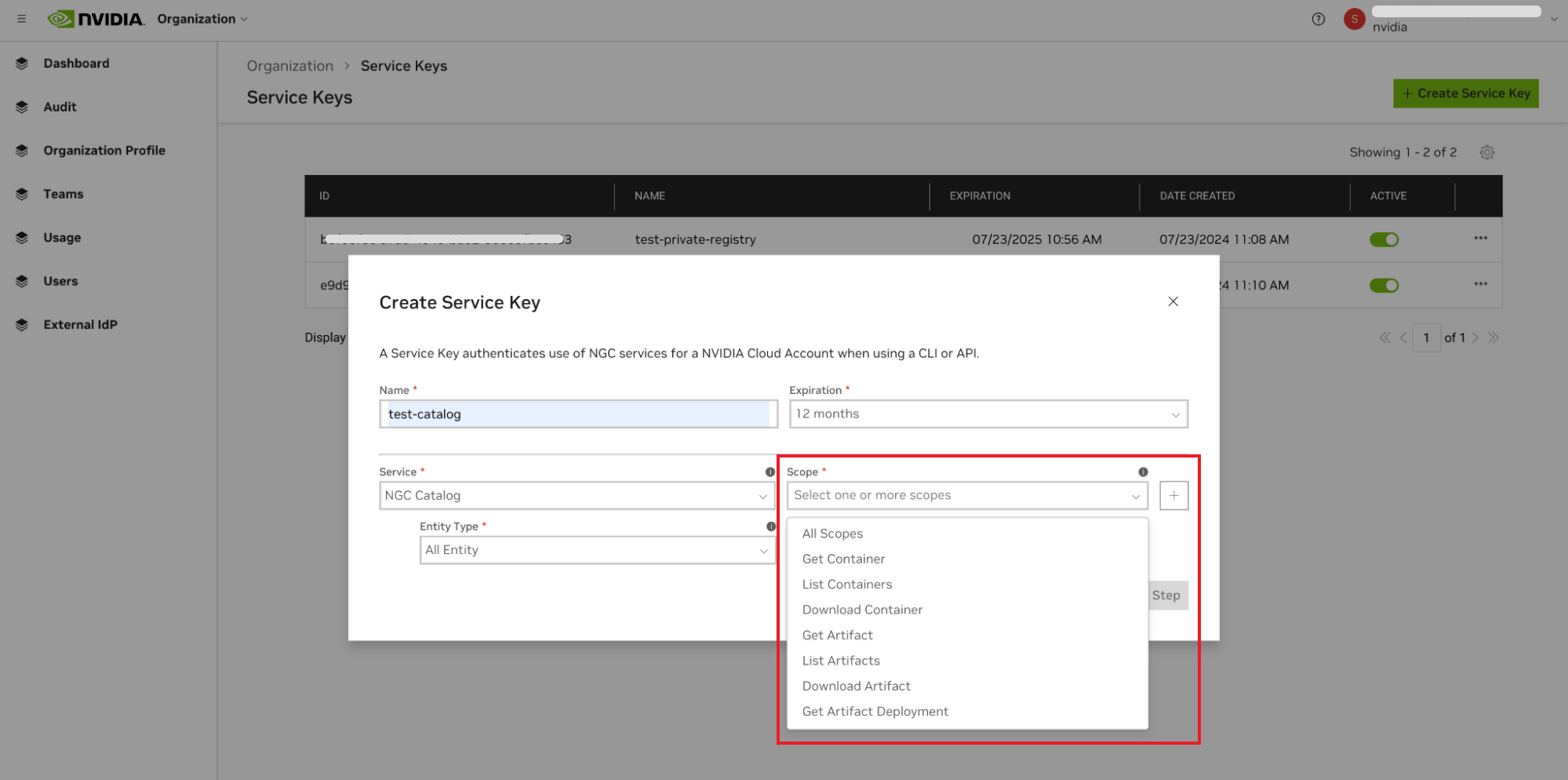This screenshot has height=780, width=1568.
Task: Click the '07/23/2025 10:56 AM' expiration cell
Action: [x=1037, y=239]
